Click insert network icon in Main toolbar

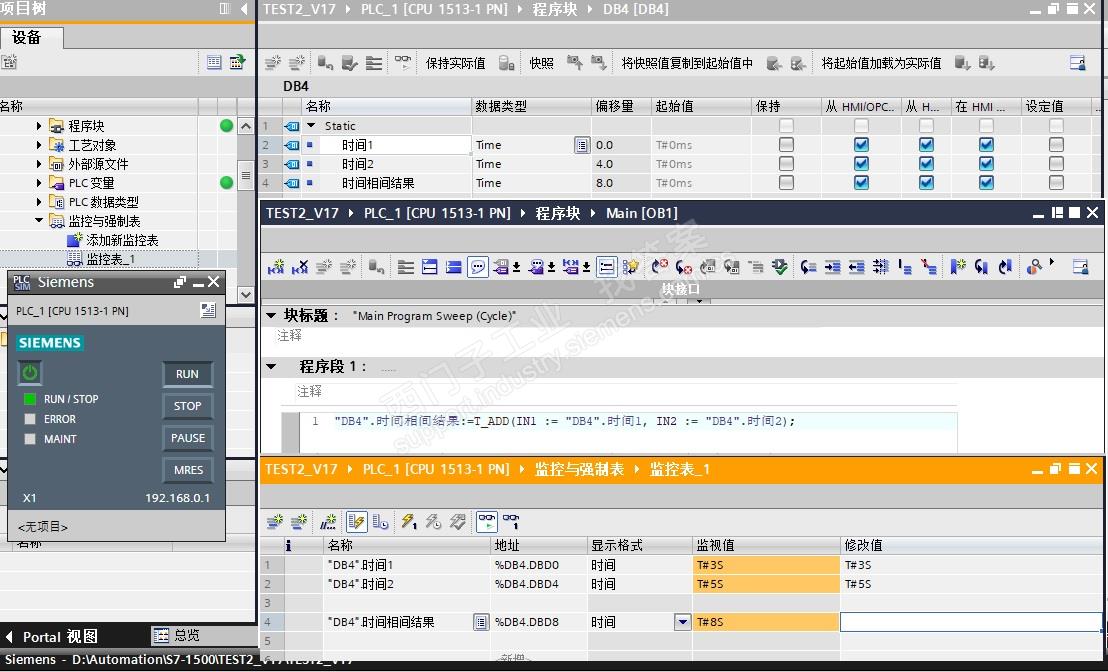(276, 266)
